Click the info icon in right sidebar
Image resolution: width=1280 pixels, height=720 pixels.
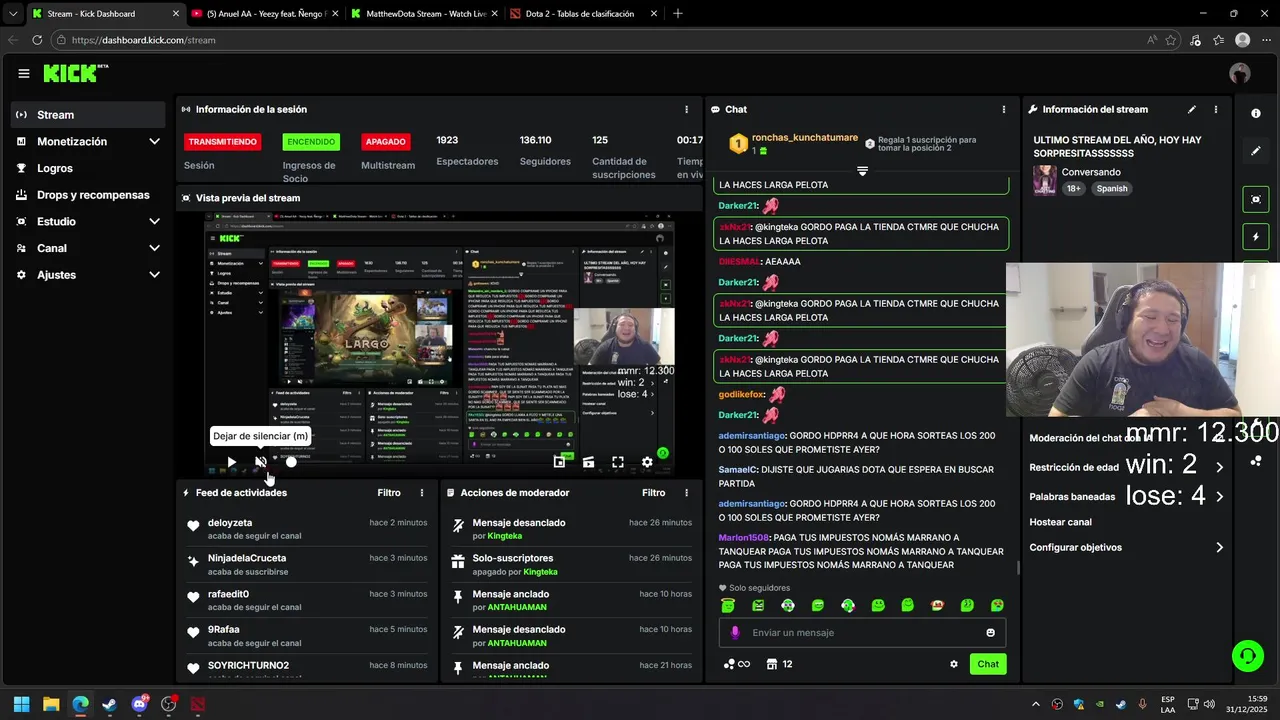click(1256, 114)
